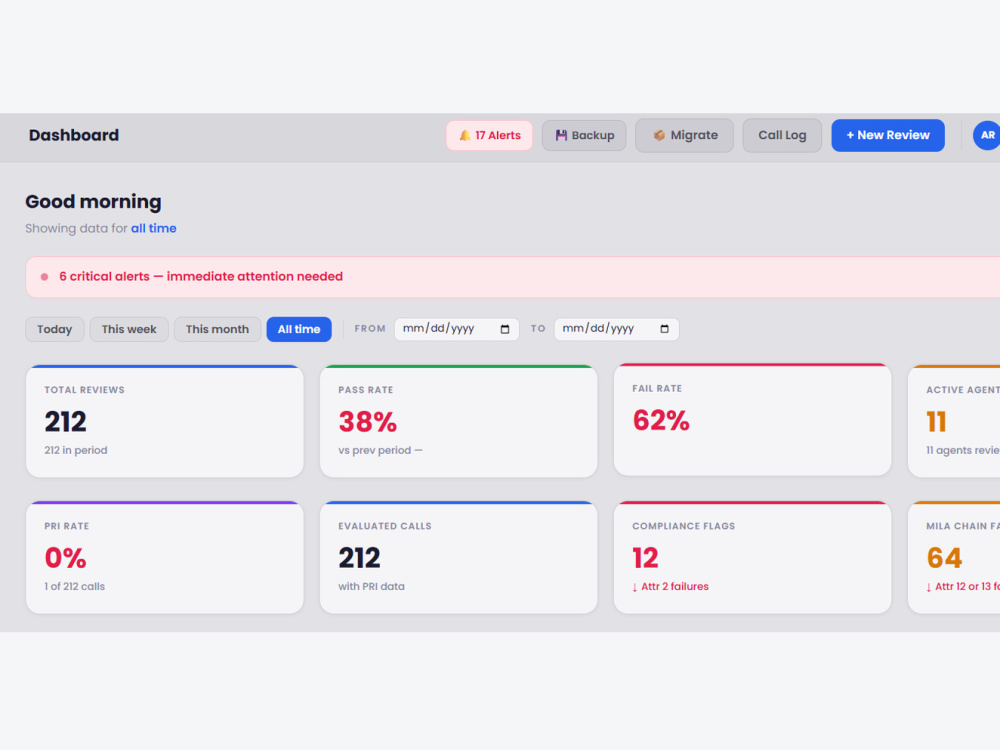Open the PRI Rate card
Image resolution: width=1000 pixels, height=750 pixels.
[x=165, y=557]
